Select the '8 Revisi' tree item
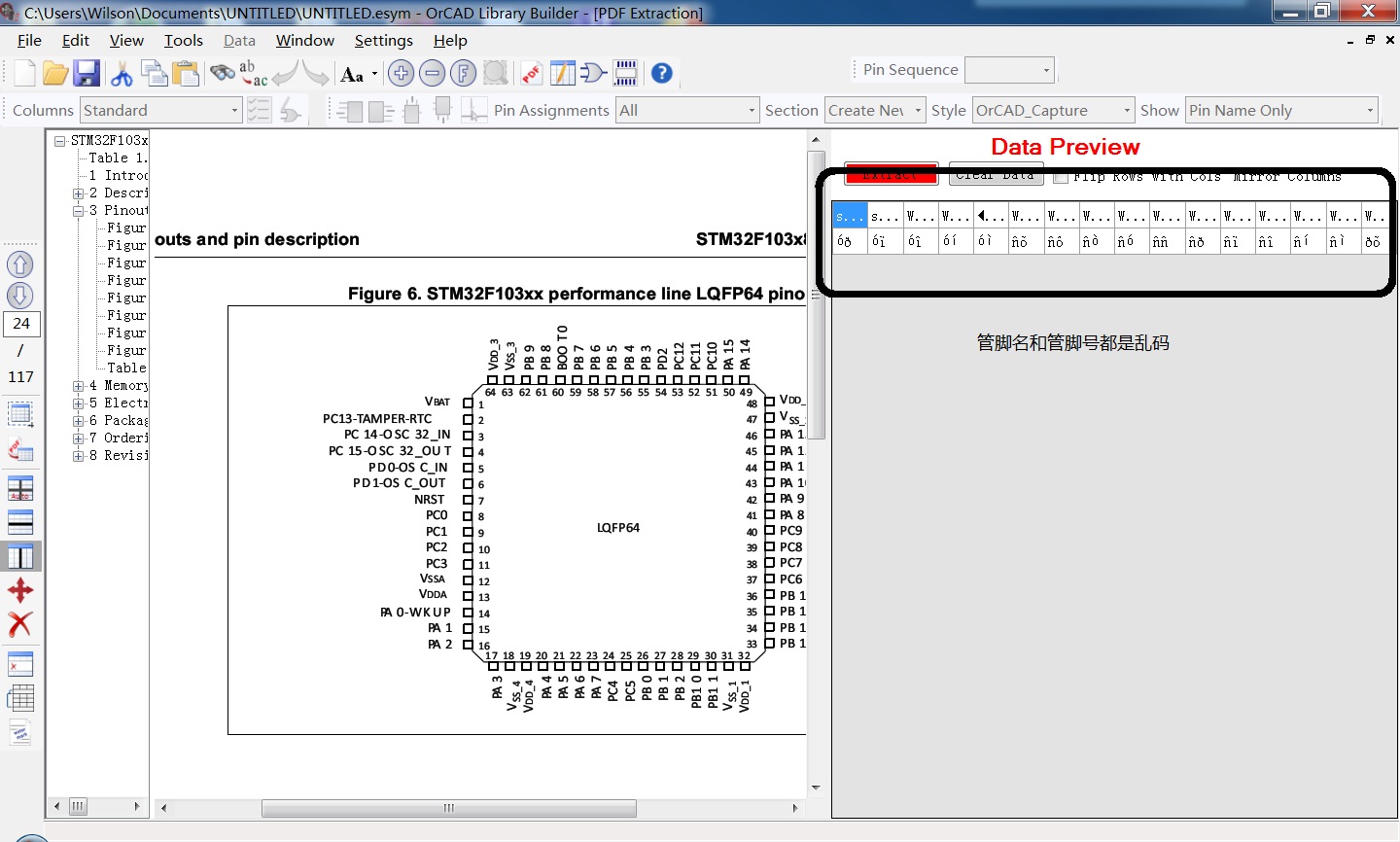 [118, 455]
